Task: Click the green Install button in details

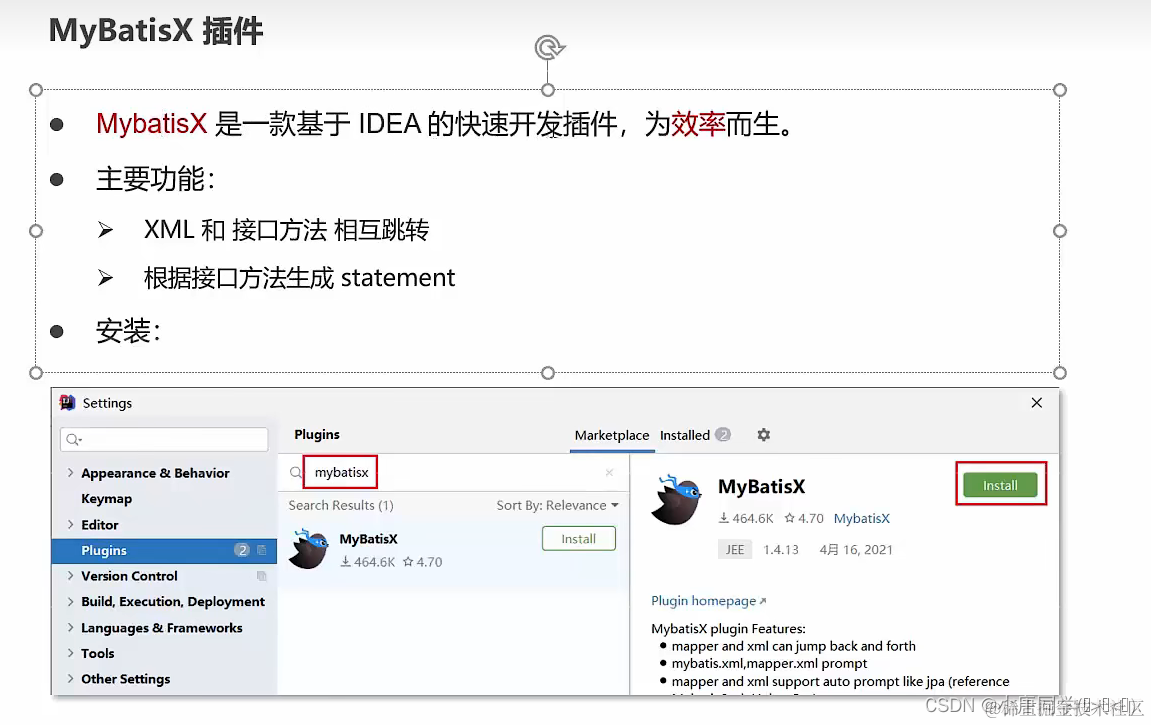Action: (x=1000, y=485)
